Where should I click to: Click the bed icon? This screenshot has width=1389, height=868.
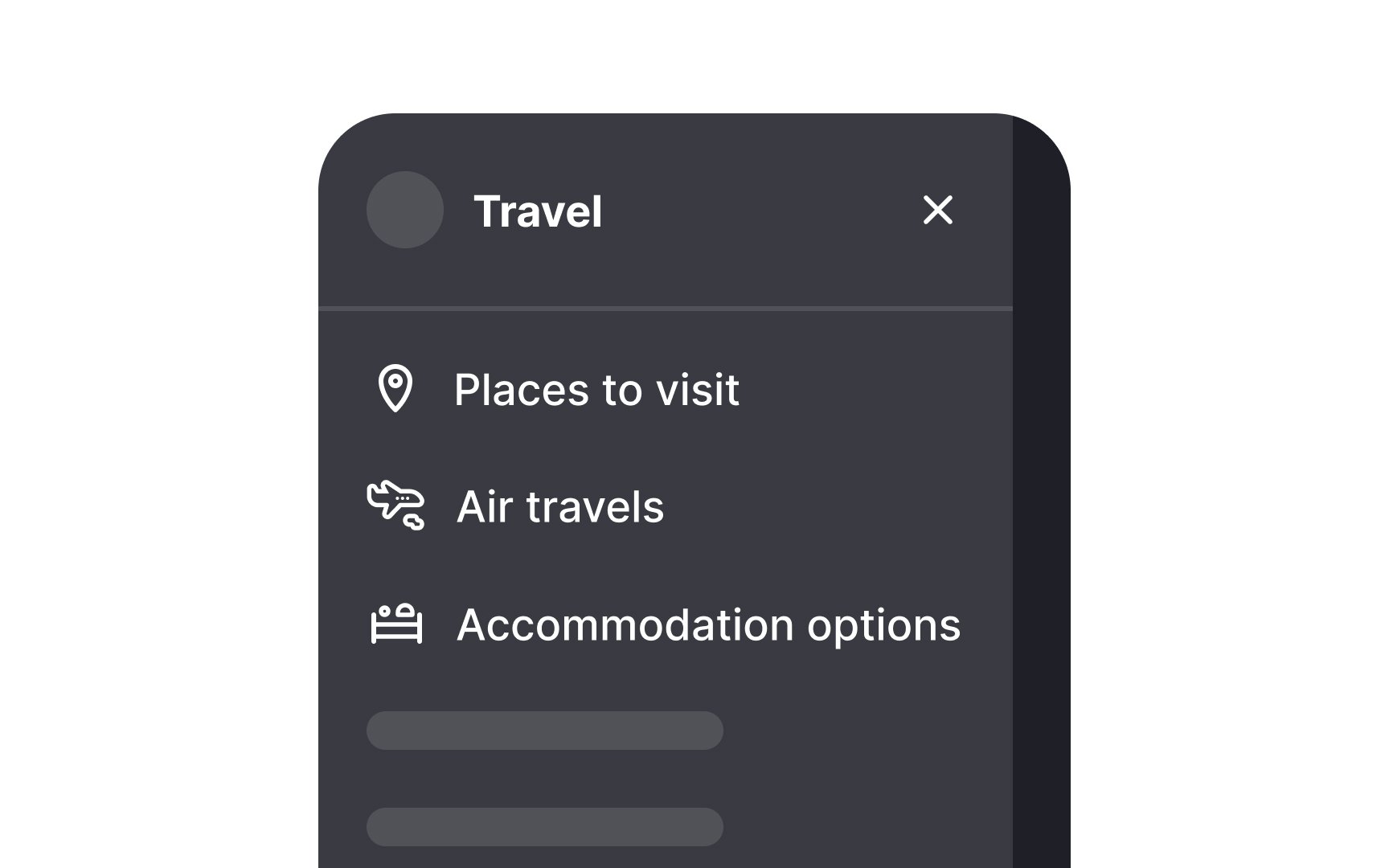tap(396, 624)
